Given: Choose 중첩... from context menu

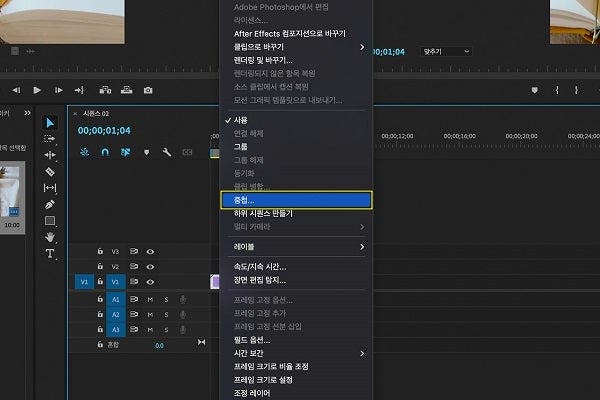Looking at the screenshot, I should tap(297, 200).
